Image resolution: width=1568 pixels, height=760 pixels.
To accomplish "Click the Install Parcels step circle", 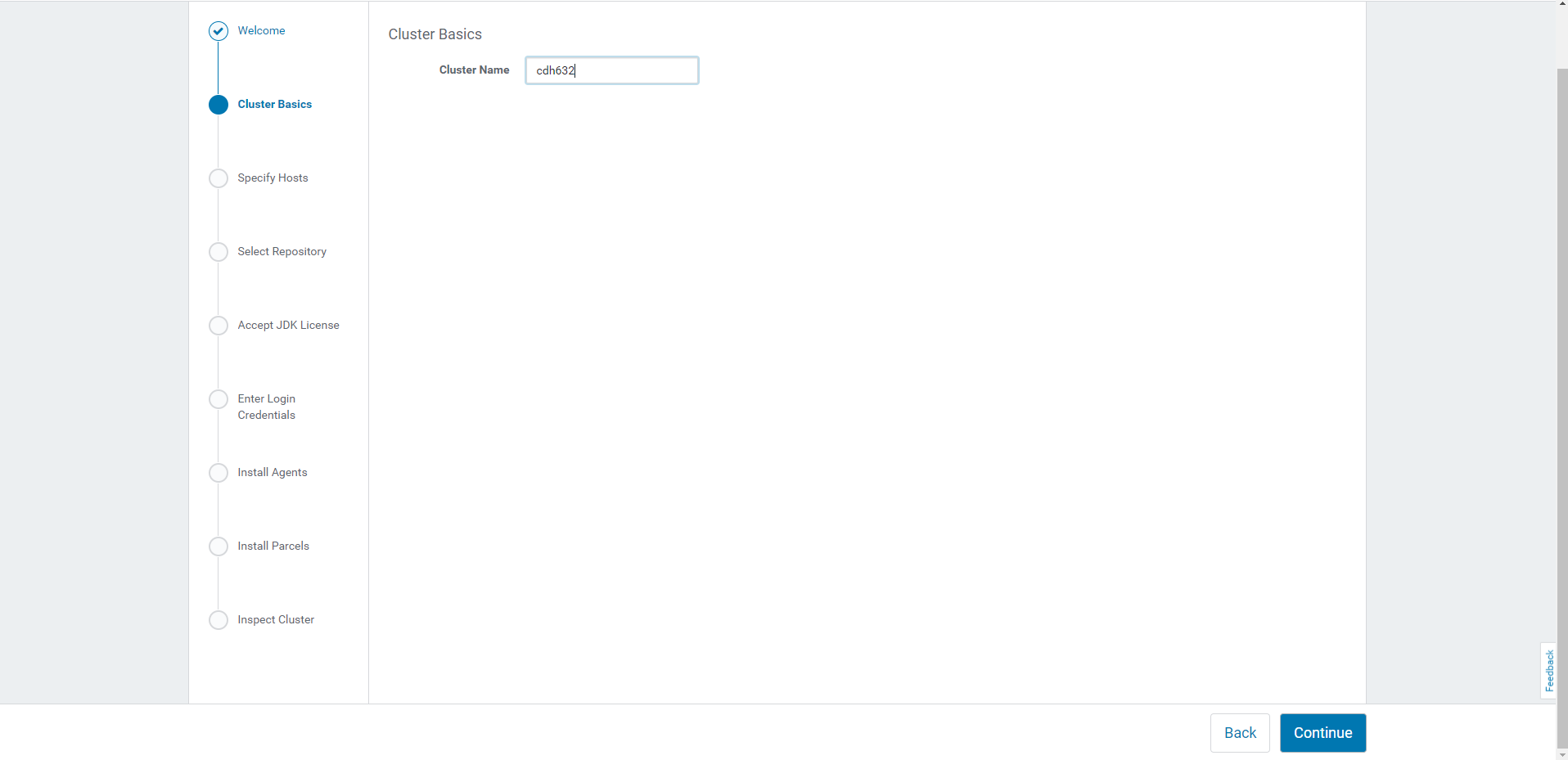I will (218, 546).
